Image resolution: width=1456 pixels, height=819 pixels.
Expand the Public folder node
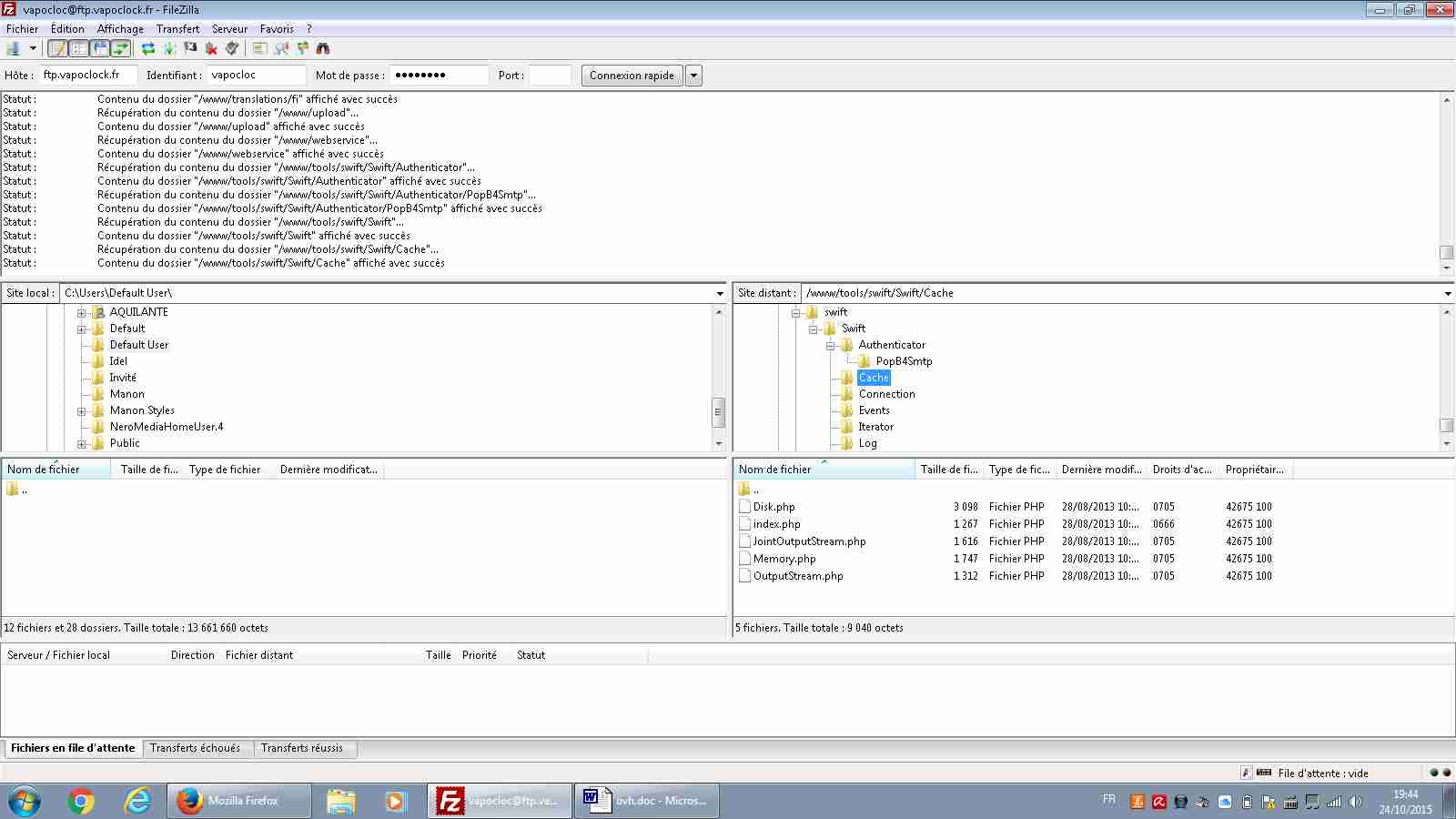click(x=82, y=443)
